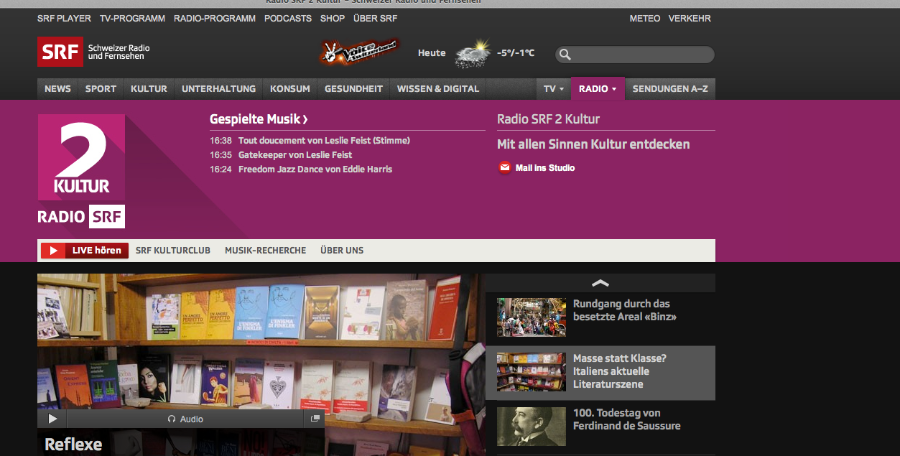Open the SPORT section
This screenshot has height=456, width=900.
pyautogui.click(x=100, y=89)
